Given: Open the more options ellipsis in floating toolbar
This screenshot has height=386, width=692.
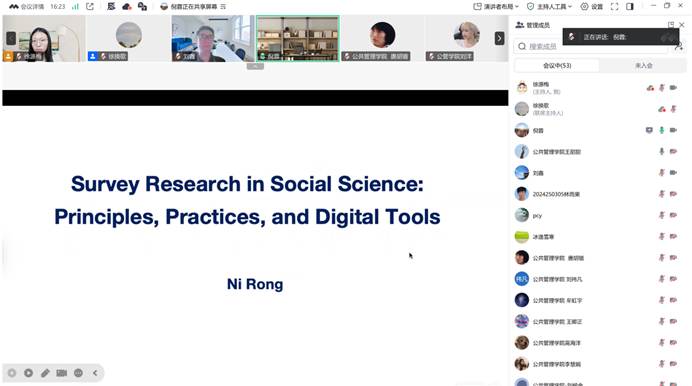Looking at the screenshot, I should 79,373.
